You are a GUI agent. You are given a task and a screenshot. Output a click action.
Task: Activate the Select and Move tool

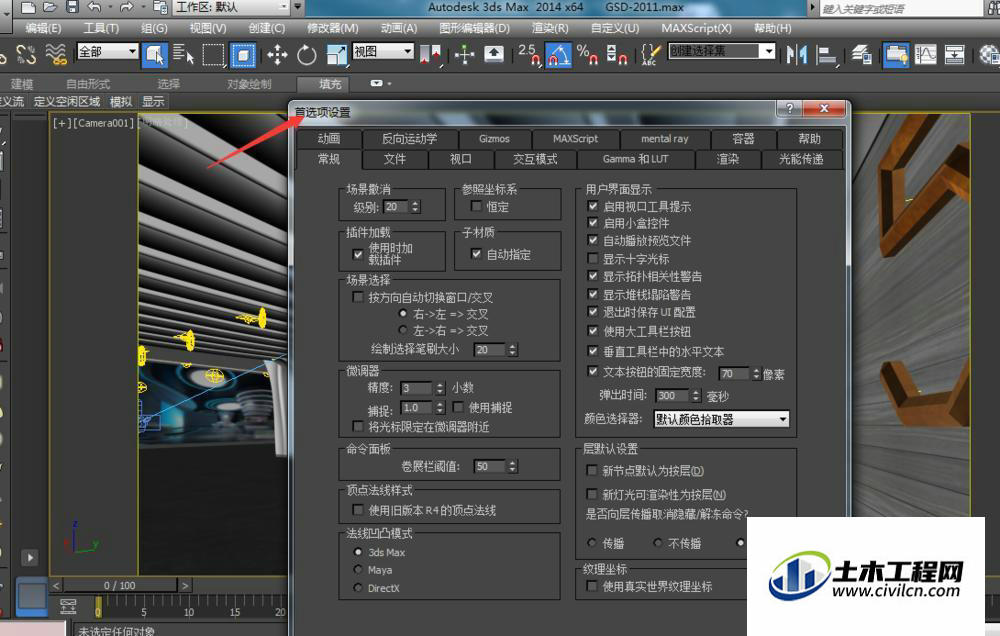(x=277, y=55)
